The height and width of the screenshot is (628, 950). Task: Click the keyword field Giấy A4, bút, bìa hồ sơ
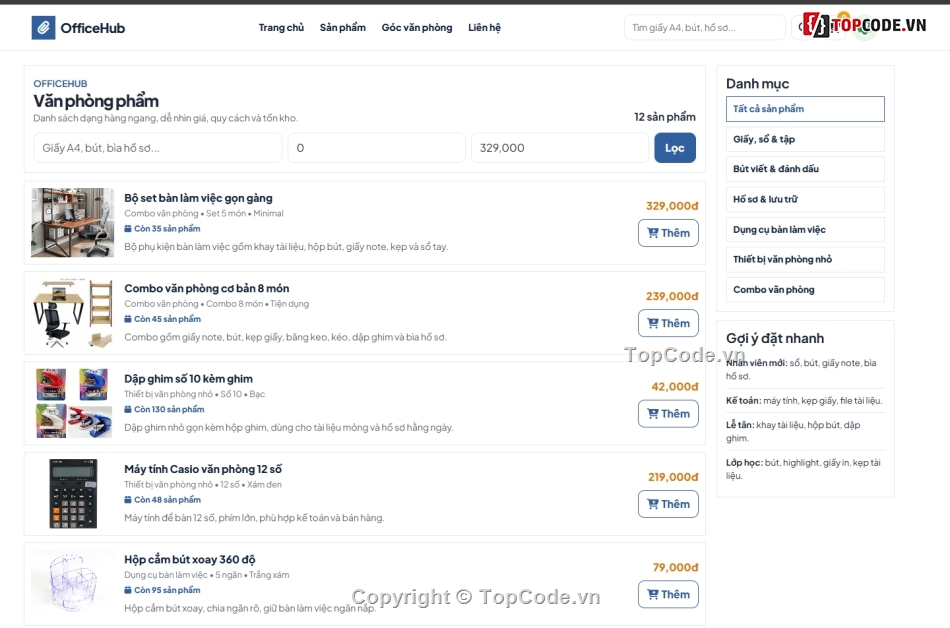click(x=158, y=148)
